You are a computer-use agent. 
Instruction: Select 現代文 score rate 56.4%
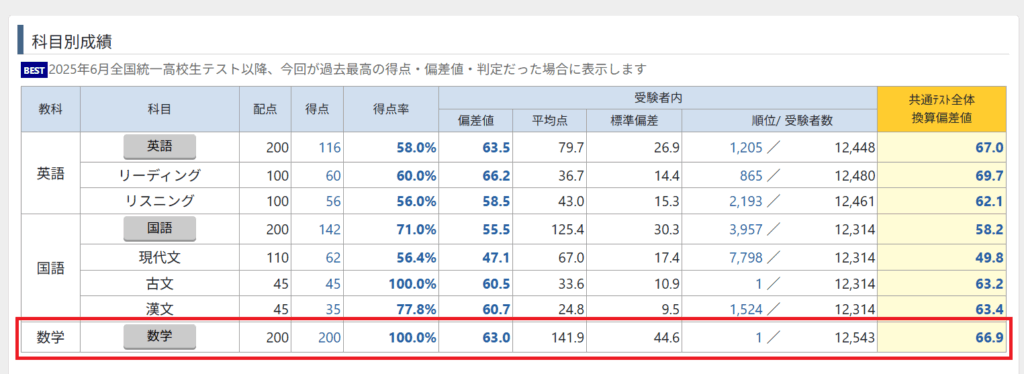pyautogui.click(x=416, y=257)
